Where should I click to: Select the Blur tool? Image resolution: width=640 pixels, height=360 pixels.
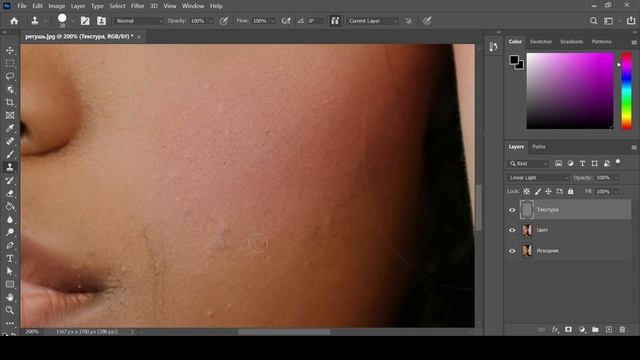click(10, 220)
